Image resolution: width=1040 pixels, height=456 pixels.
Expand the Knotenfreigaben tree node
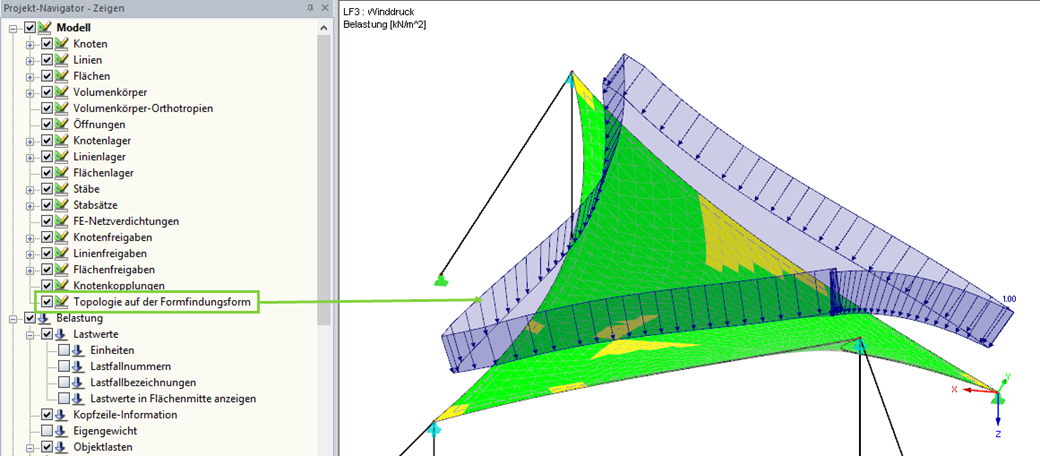tap(29, 238)
